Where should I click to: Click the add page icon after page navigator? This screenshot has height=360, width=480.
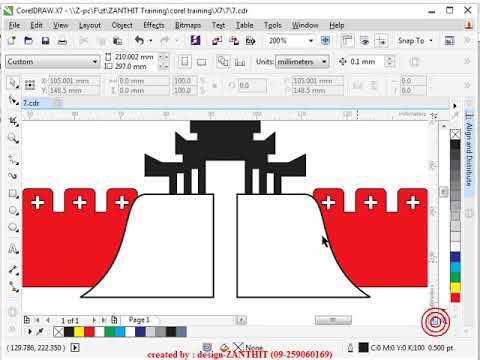point(114,320)
